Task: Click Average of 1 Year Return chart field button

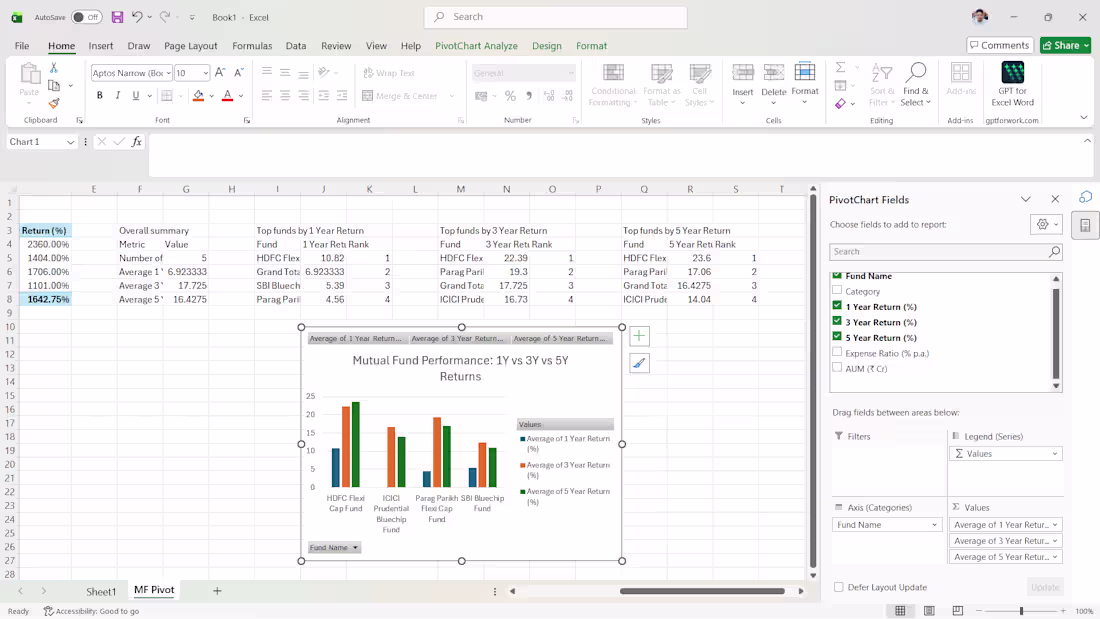Action: pos(356,338)
